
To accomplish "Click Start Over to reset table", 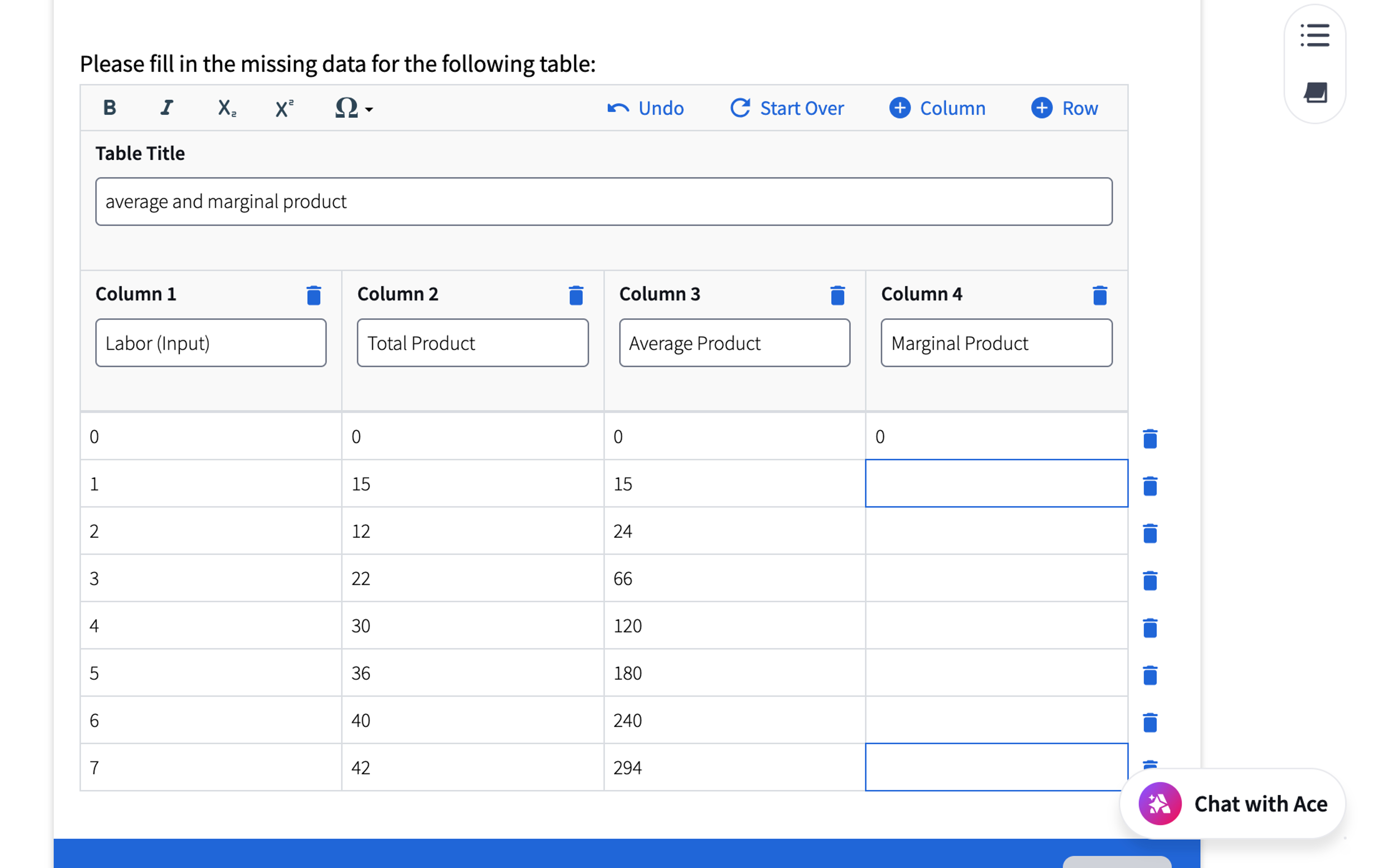I will point(787,108).
